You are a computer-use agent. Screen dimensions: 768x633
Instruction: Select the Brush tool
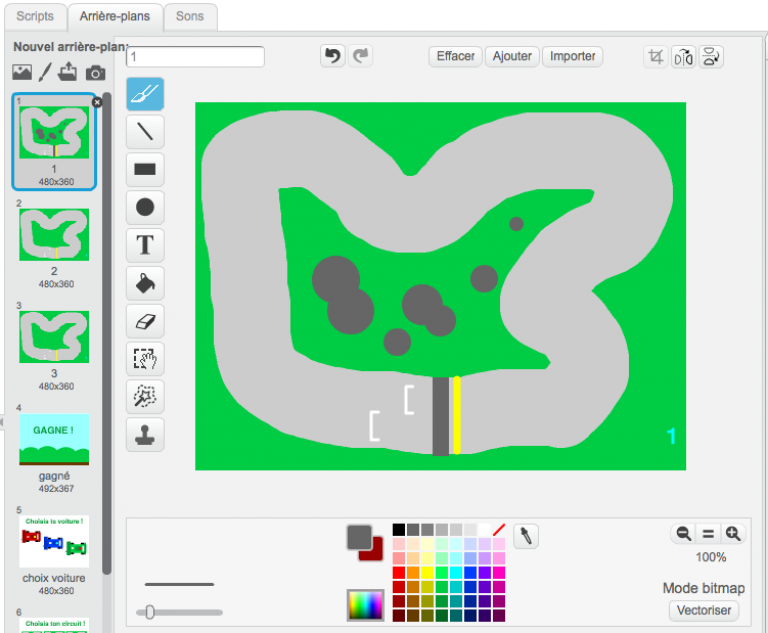point(145,93)
